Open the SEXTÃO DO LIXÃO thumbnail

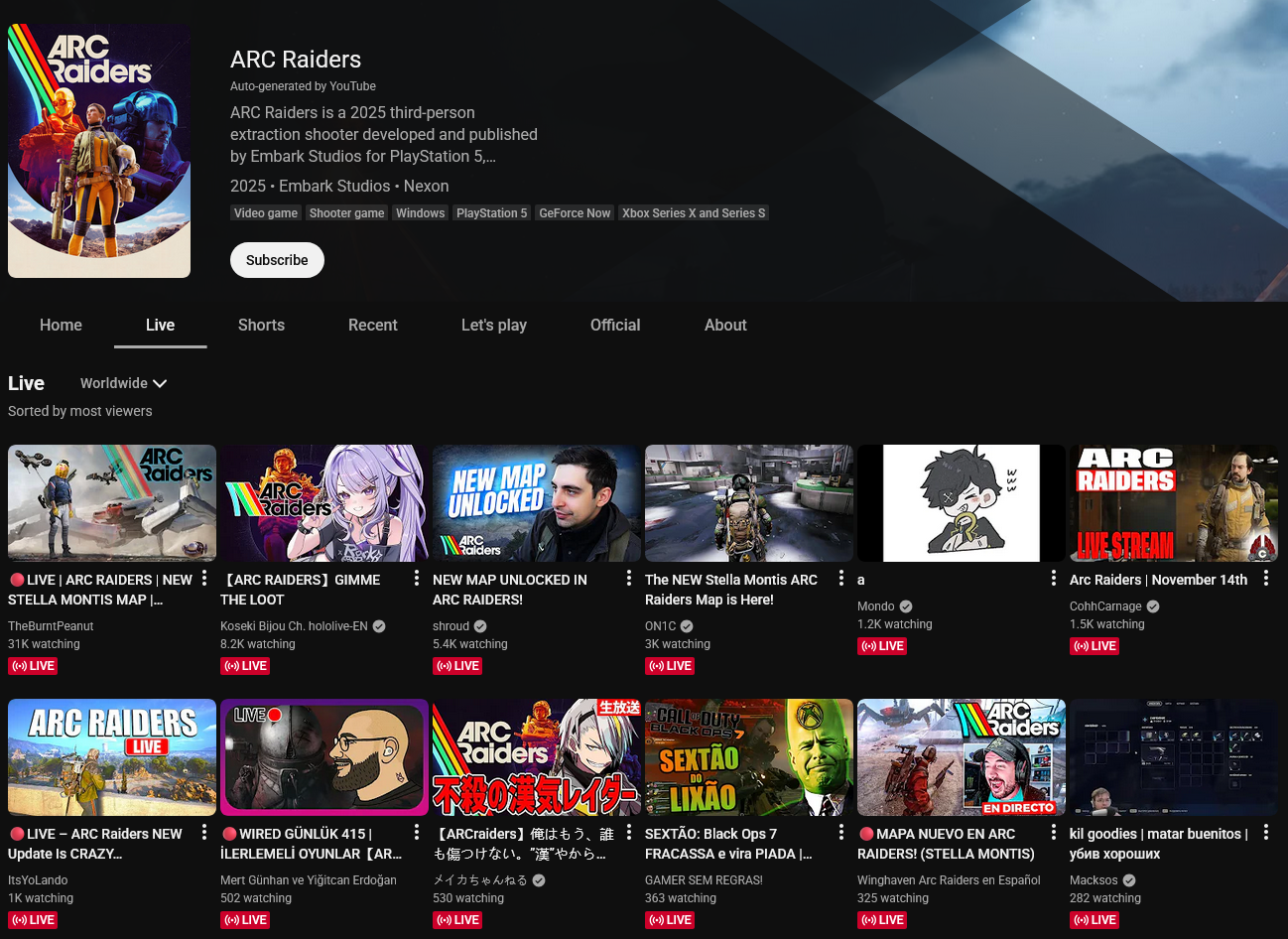point(749,757)
